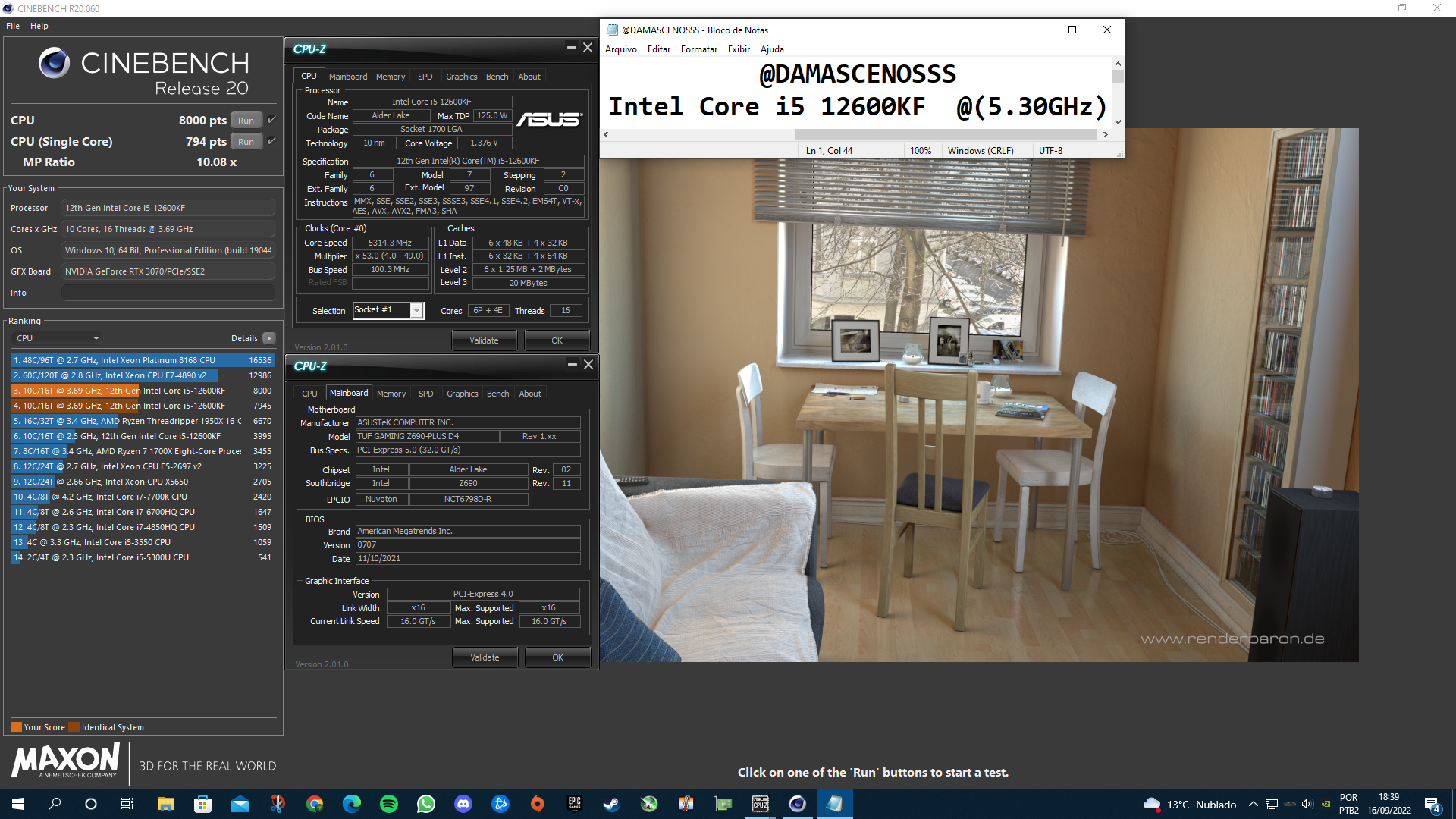Open the Graphics tab in the lower CPU-Z window
This screenshot has height=819, width=1456.
pos(463,394)
